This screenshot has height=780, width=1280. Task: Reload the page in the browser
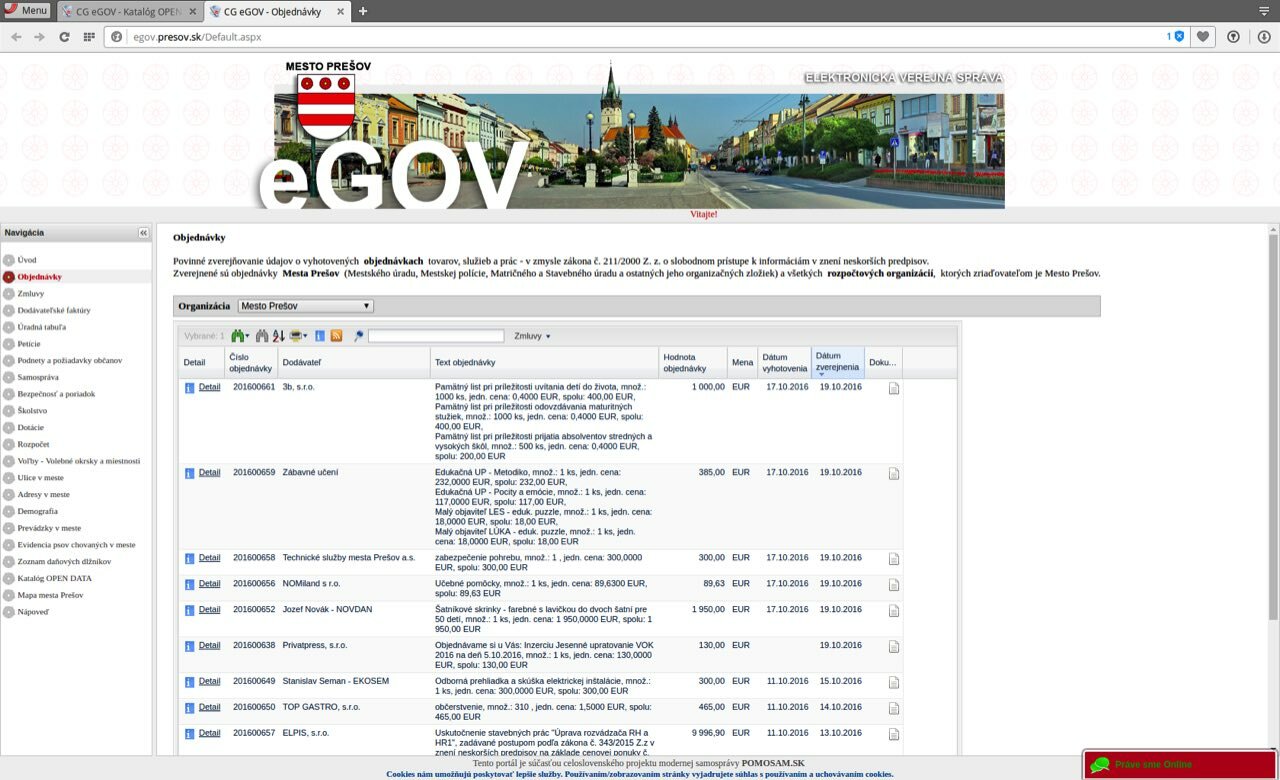point(64,36)
